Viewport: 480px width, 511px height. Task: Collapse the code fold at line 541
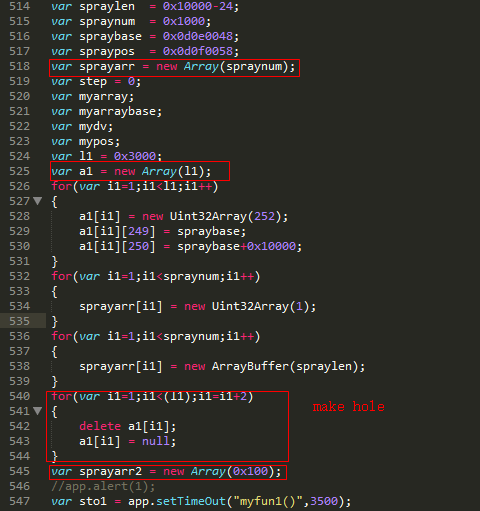tap(38, 411)
